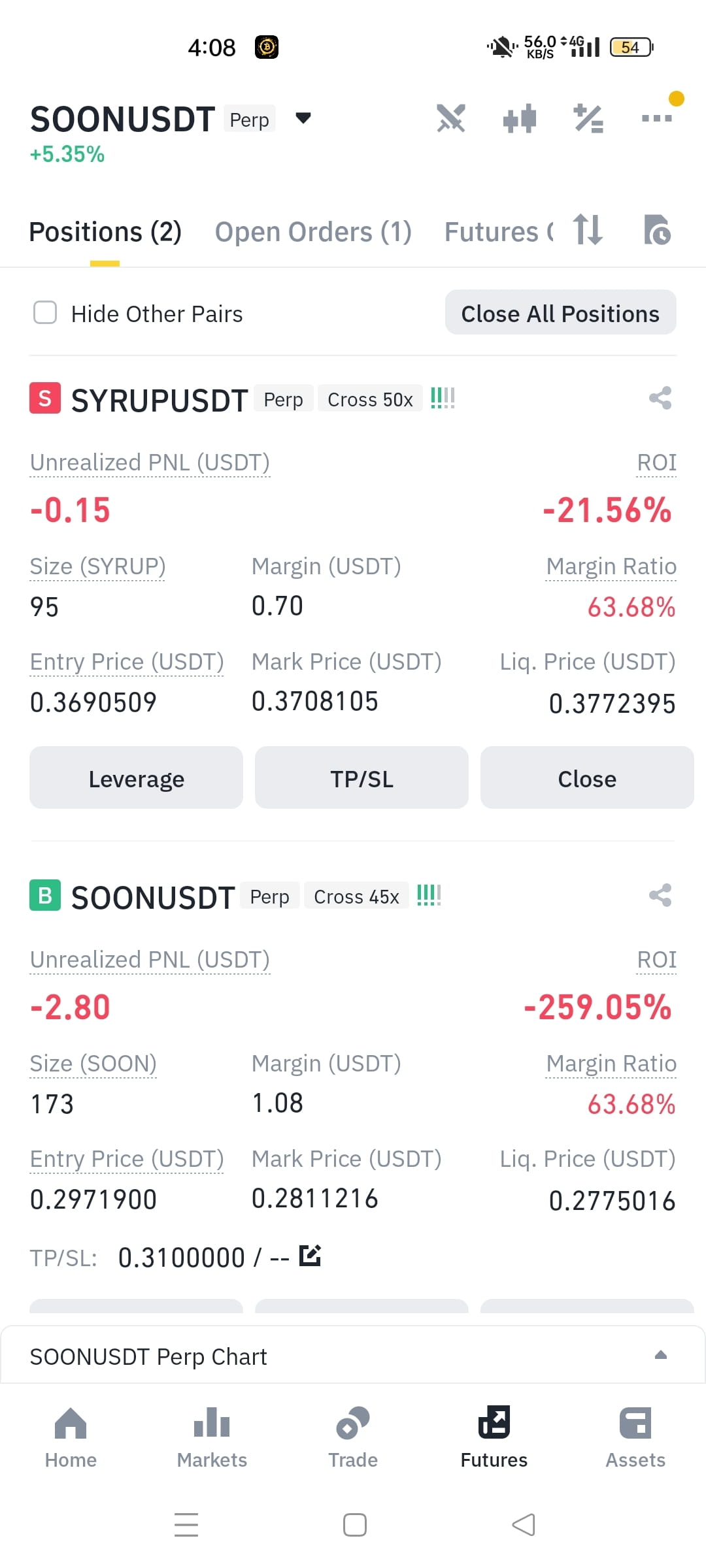Image resolution: width=706 pixels, height=1568 pixels.
Task: Open order history clock icon
Action: 657,230
